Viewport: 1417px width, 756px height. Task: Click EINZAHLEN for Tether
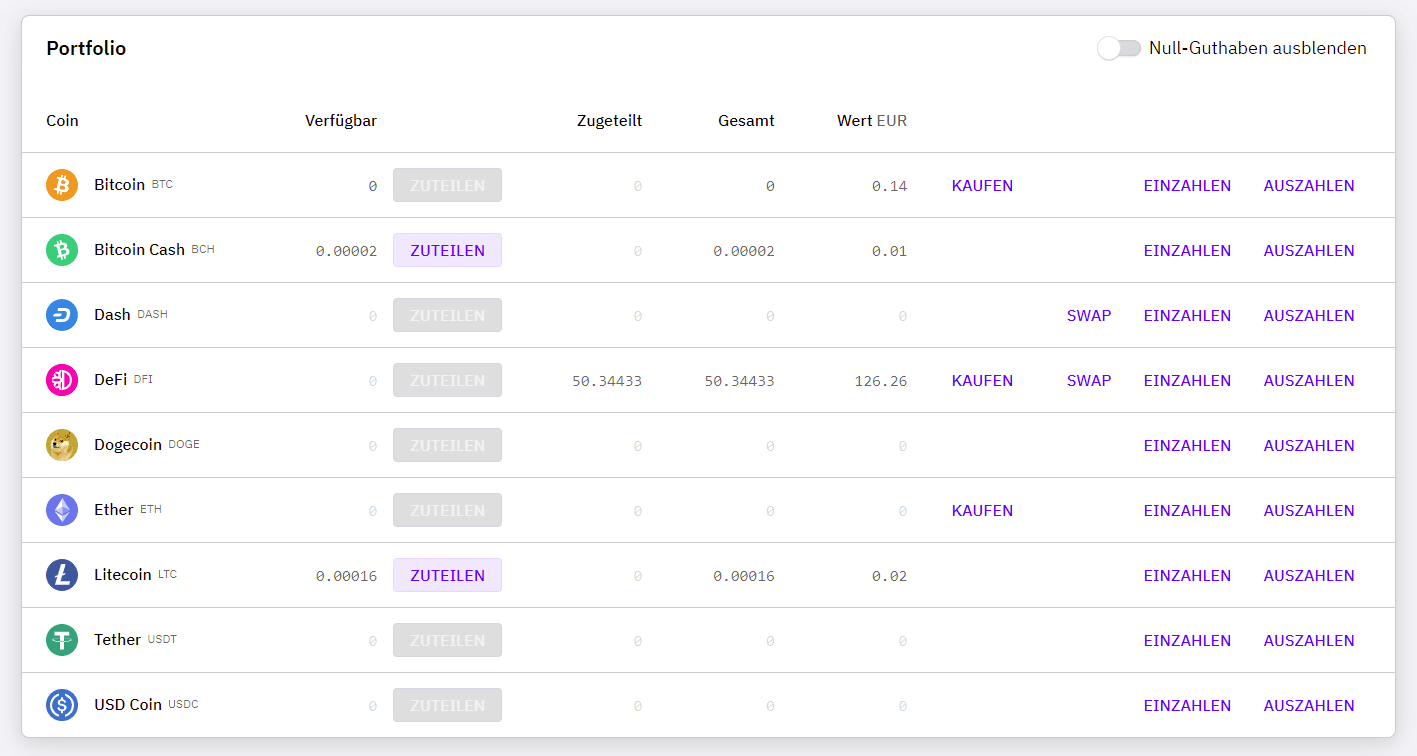tap(1187, 641)
